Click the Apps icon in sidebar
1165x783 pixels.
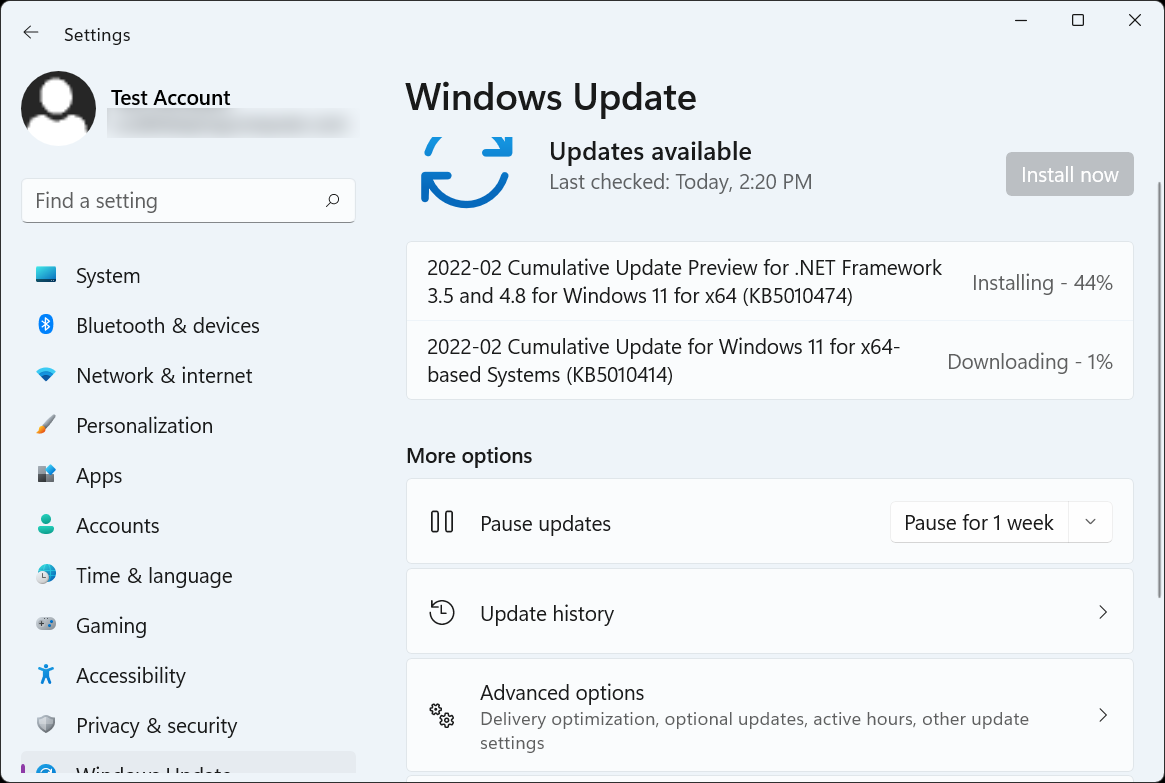pos(46,474)
